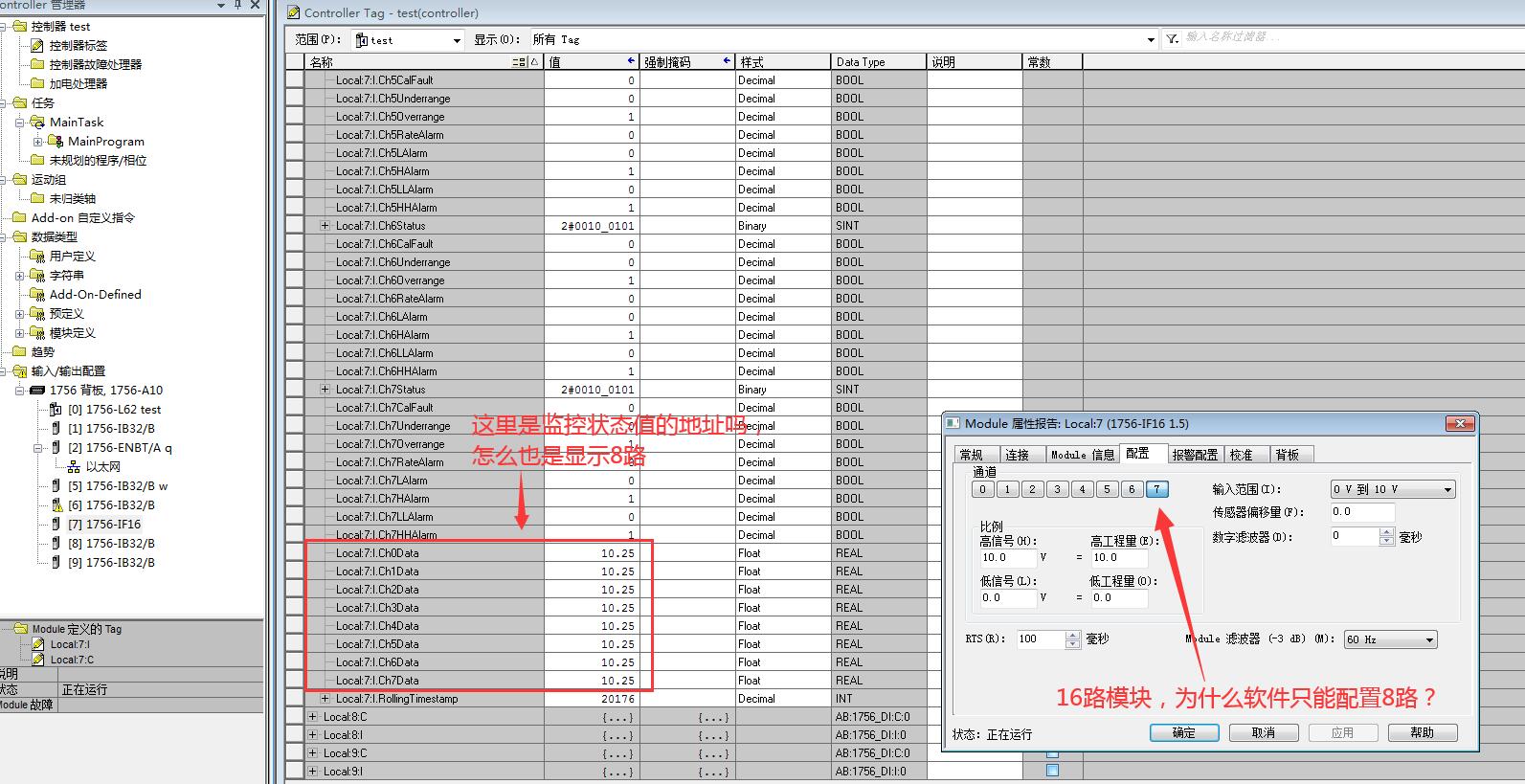The height and width of the screenshot is (784, 1525).
Task: Switch to the Module 信息 tab
Action: [1082, 455]
